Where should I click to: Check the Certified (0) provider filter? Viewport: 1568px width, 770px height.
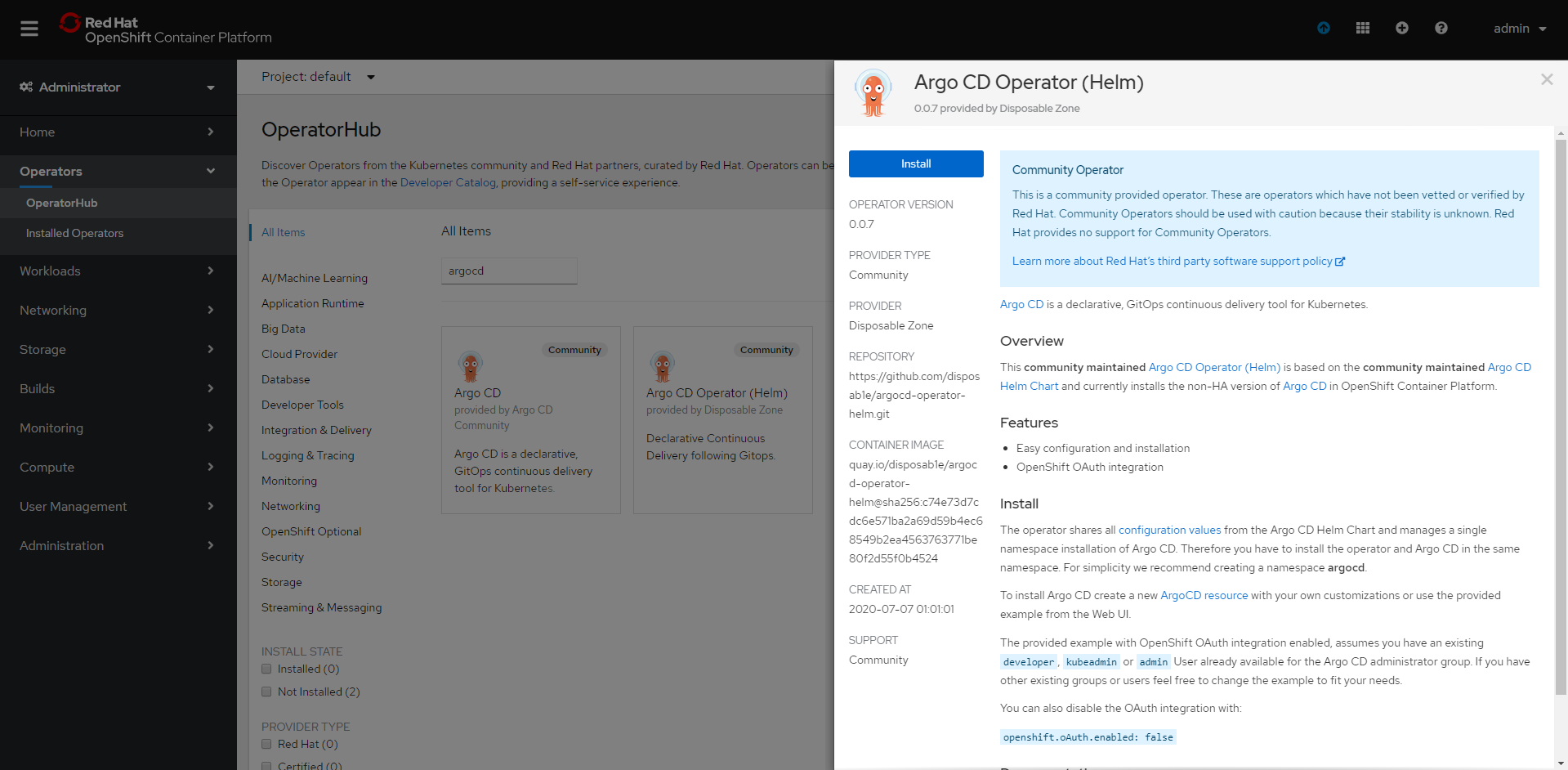tap(266, 766)
